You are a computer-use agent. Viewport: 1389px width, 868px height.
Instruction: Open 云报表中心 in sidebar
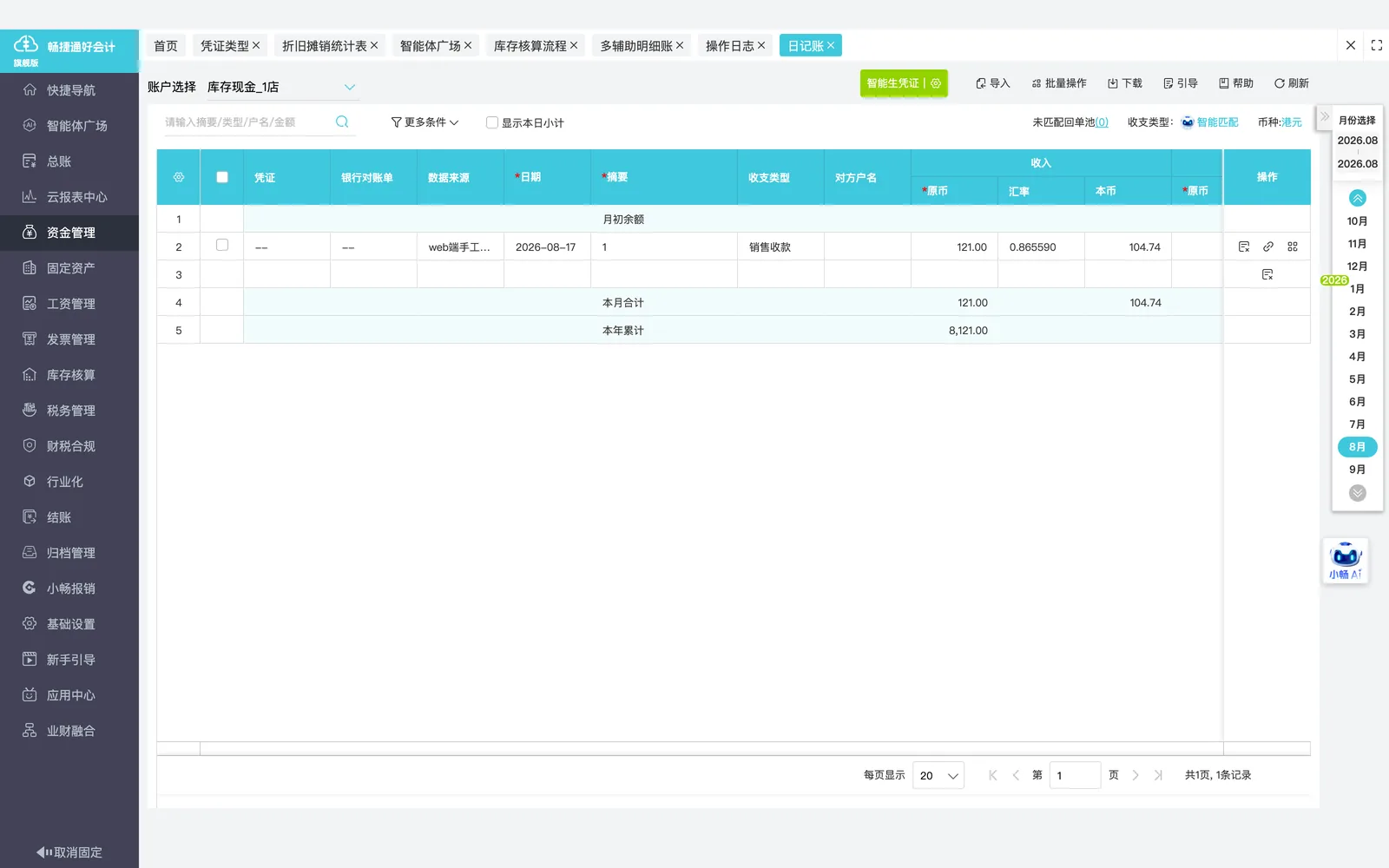pos(69,197)
